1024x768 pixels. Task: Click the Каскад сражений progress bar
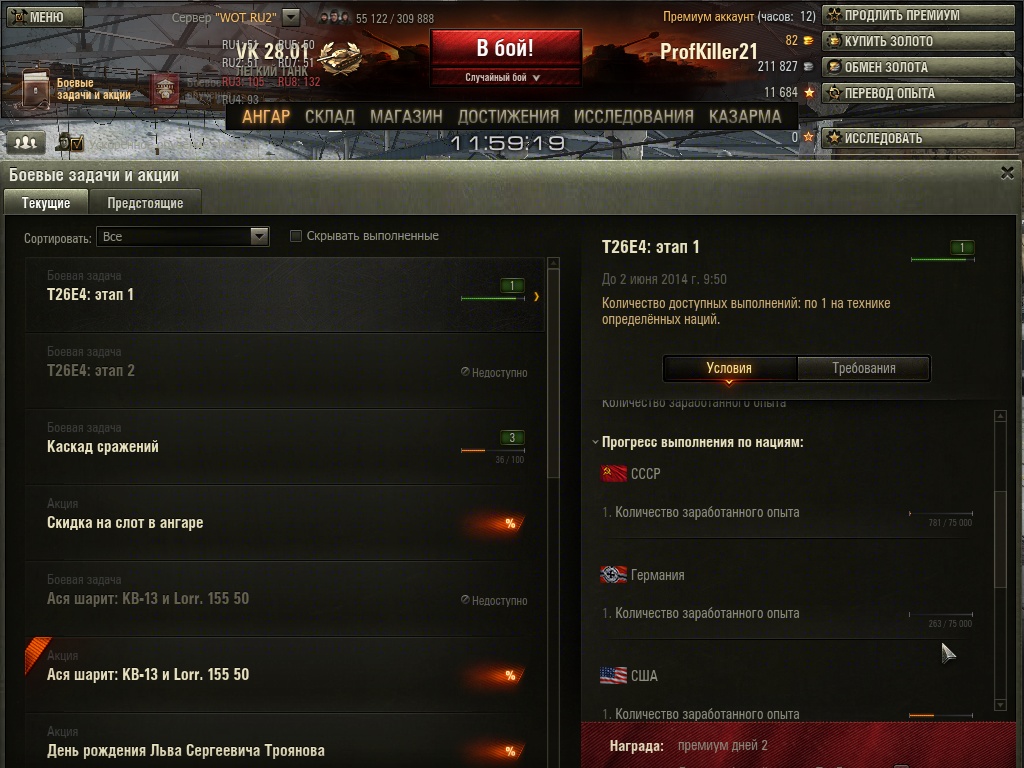click(x=493, y=451)
